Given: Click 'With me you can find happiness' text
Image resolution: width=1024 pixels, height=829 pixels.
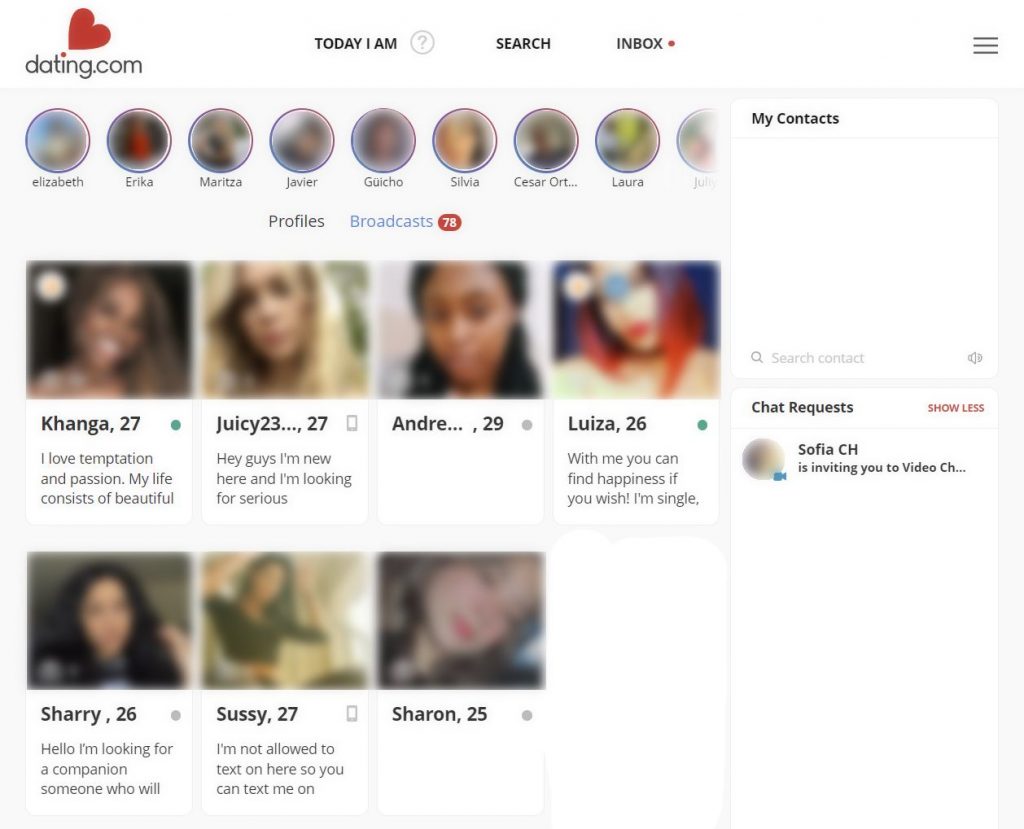Looking at the screenshot, I should pyautogui.click(x=633, y=479).
